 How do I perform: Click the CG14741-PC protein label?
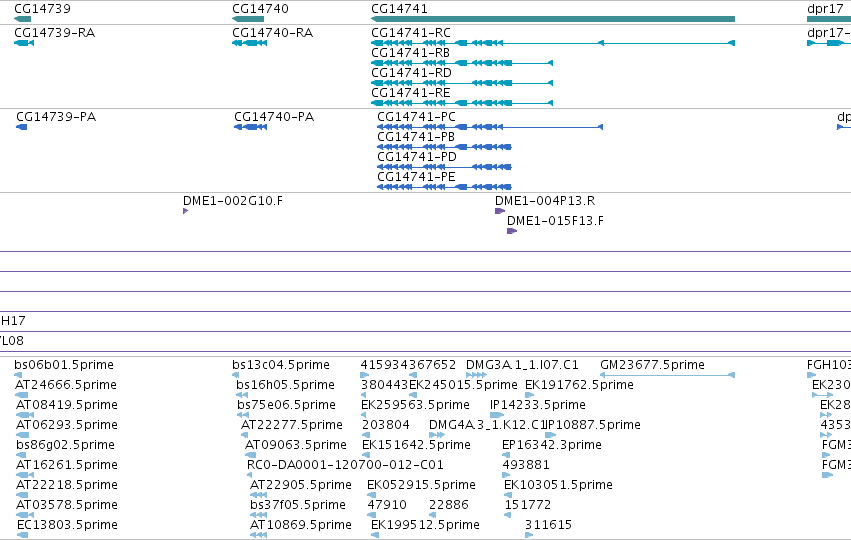point(416,117)
